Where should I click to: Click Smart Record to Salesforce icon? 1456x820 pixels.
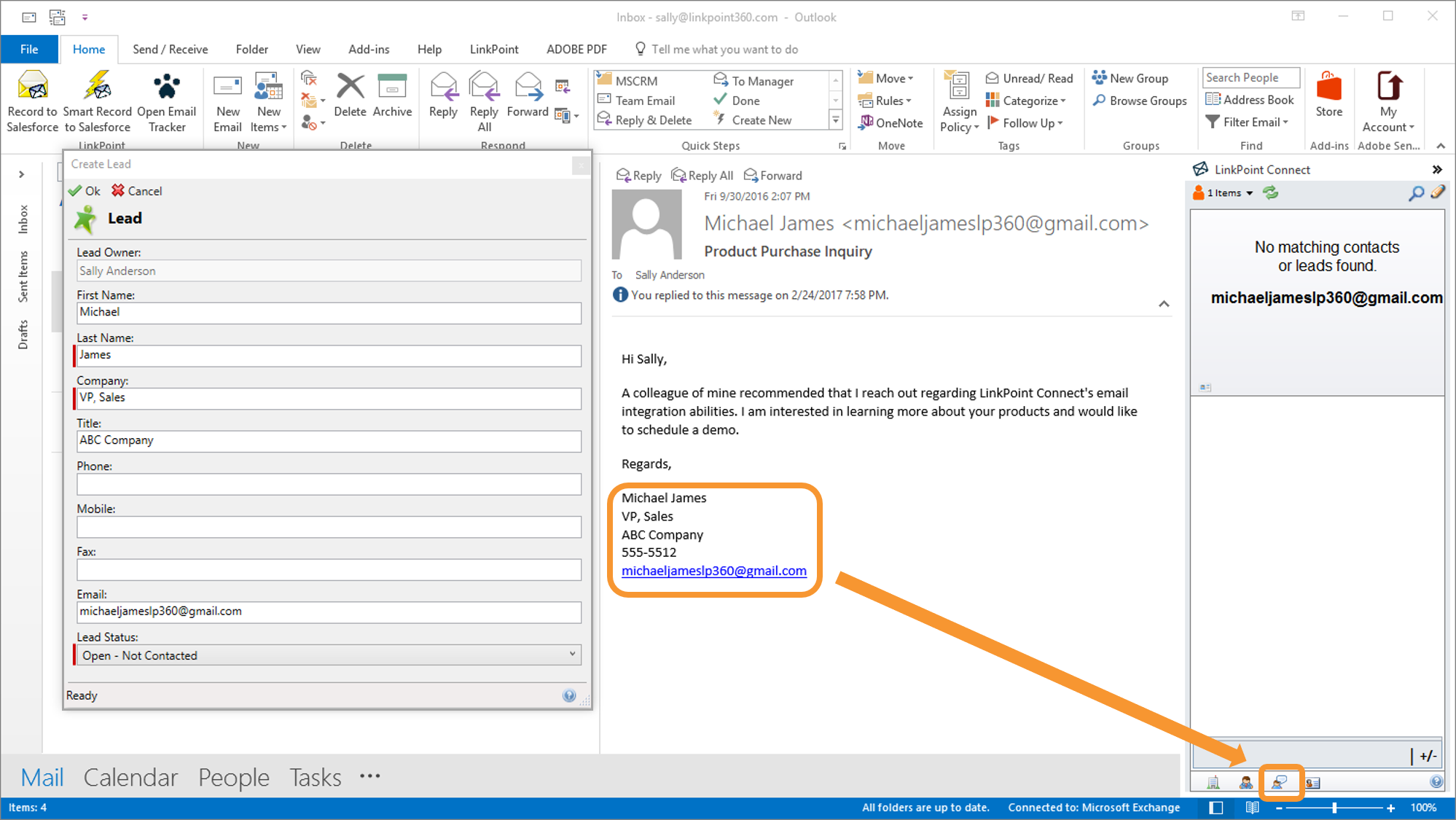pos(97,101)
